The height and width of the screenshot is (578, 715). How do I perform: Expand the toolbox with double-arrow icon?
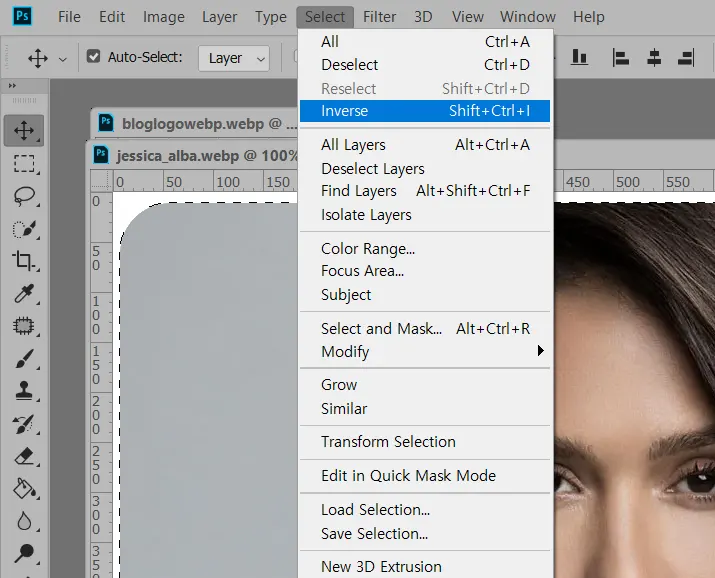point(12,86)
